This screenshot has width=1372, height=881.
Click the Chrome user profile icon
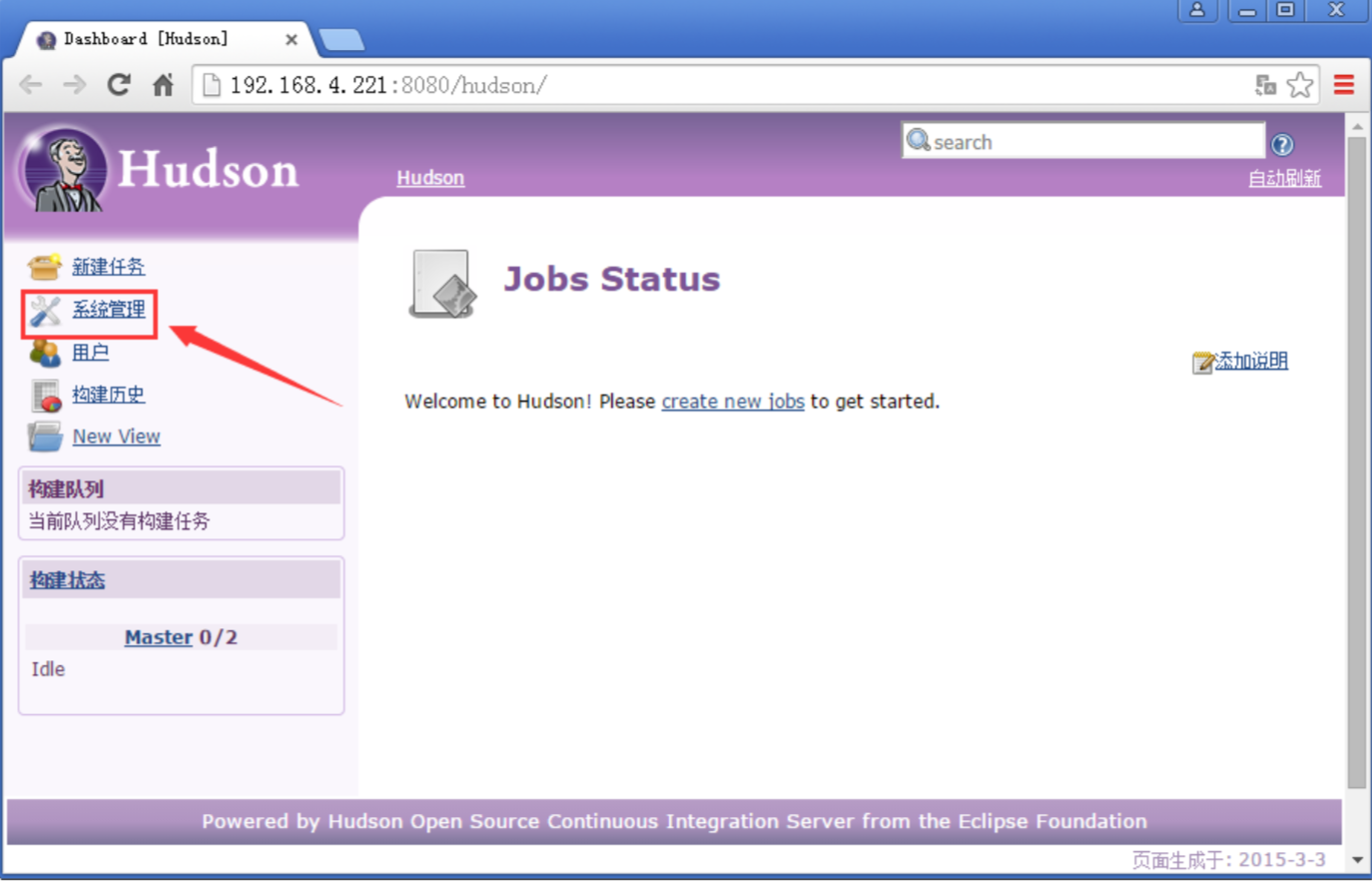1197,10
